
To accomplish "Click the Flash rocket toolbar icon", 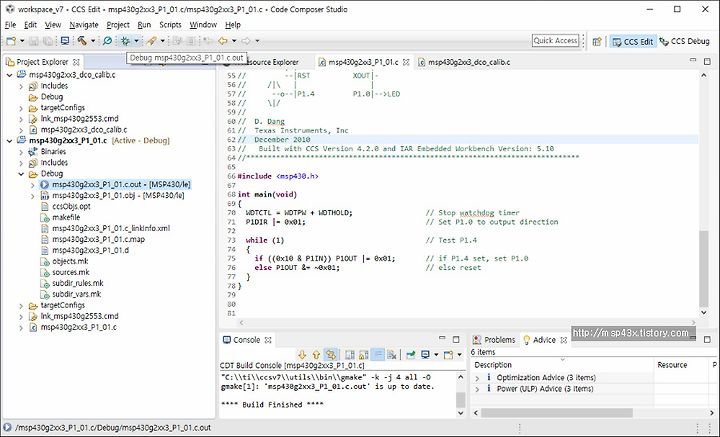I will 152,41.
